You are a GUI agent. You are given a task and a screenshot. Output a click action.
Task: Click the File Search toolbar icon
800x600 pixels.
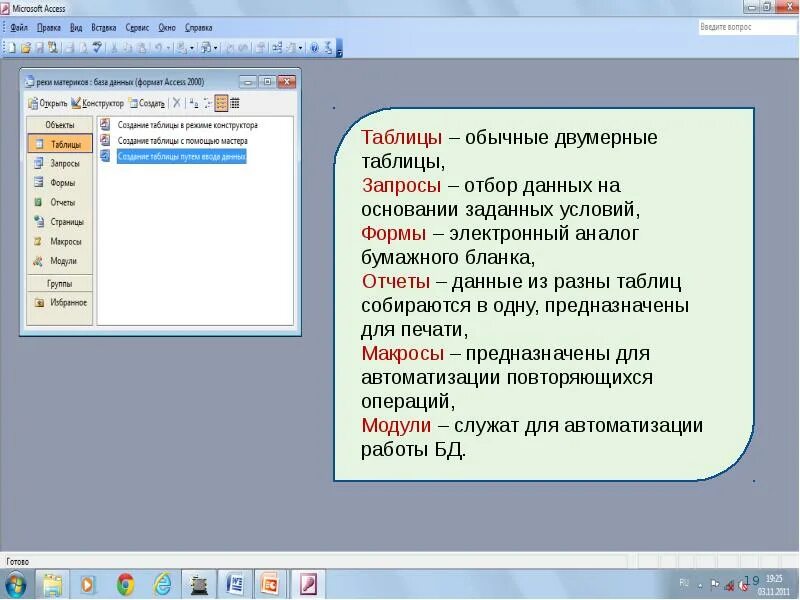pyautogui.click(x=53, y=48)
